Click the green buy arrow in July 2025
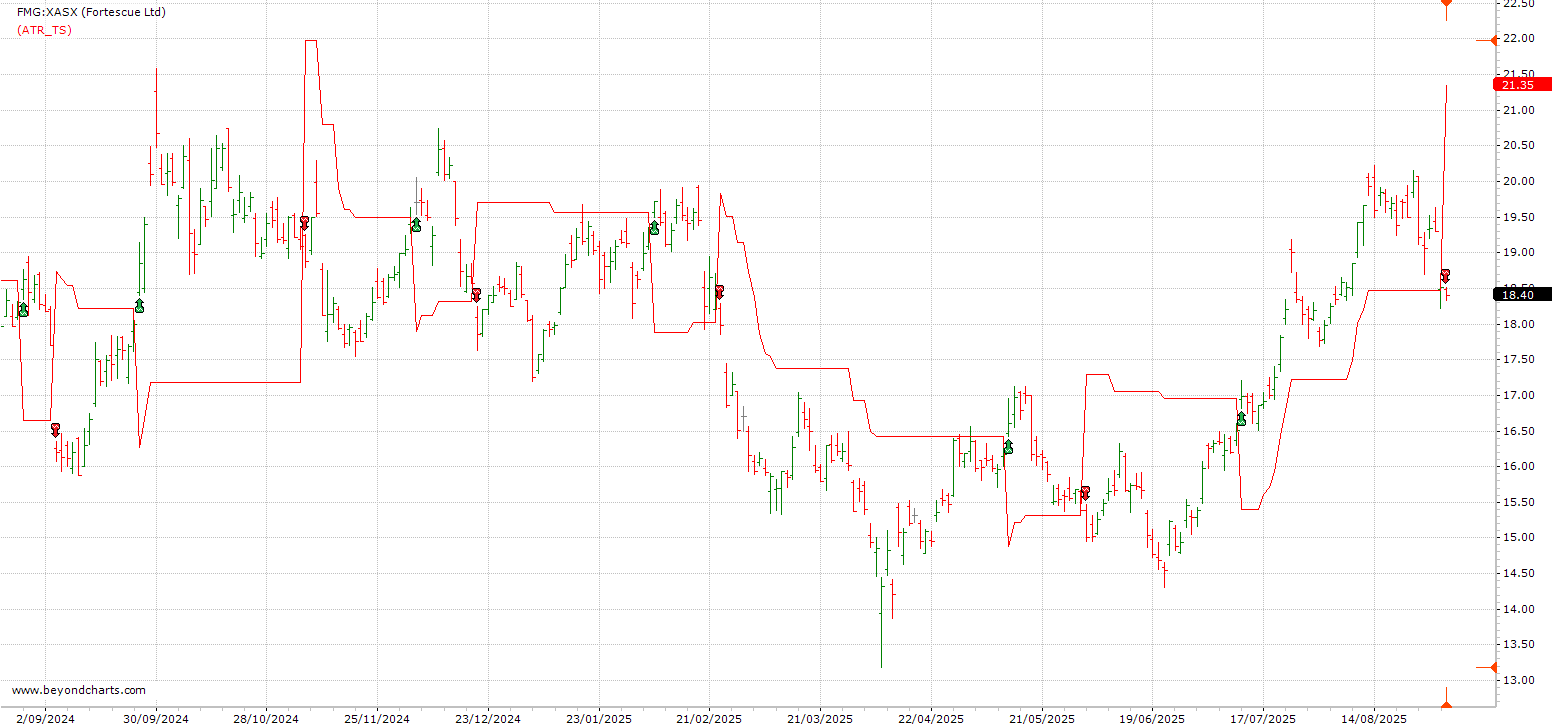1553x726 pixels. point(1241,419)
